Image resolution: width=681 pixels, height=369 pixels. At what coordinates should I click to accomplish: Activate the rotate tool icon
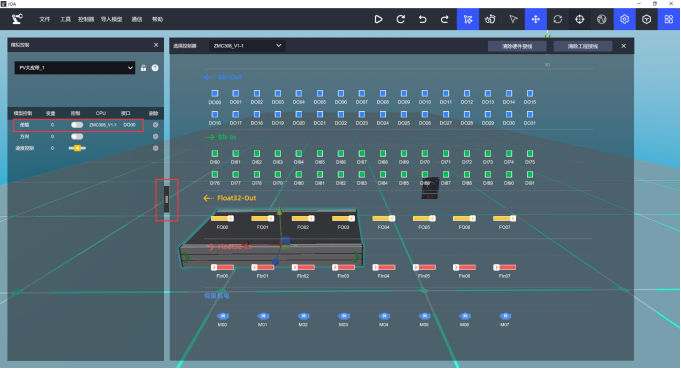click(x=558, y=19)
